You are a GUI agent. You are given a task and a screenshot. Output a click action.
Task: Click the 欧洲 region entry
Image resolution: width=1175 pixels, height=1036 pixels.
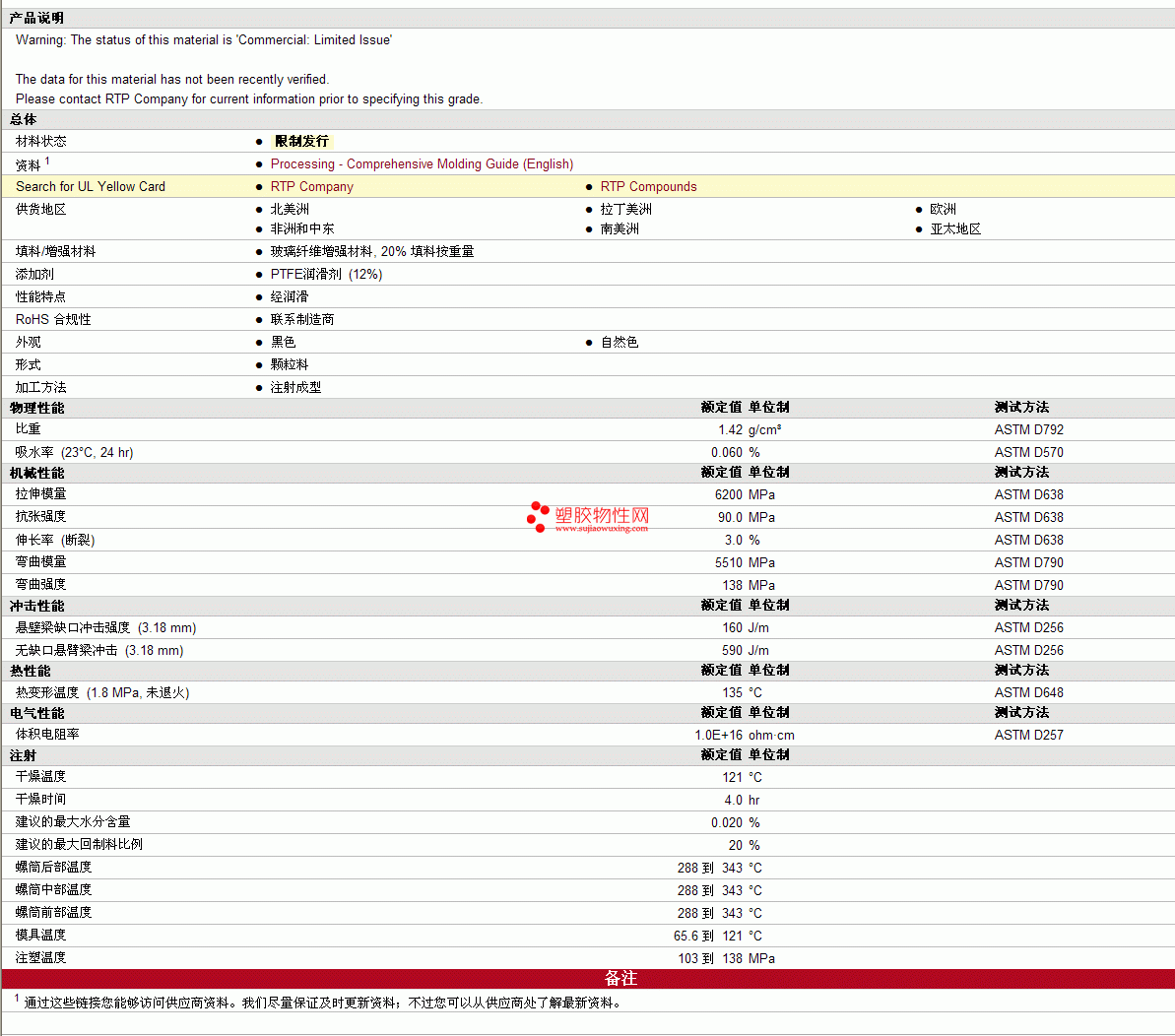click(x=943, y=209)
